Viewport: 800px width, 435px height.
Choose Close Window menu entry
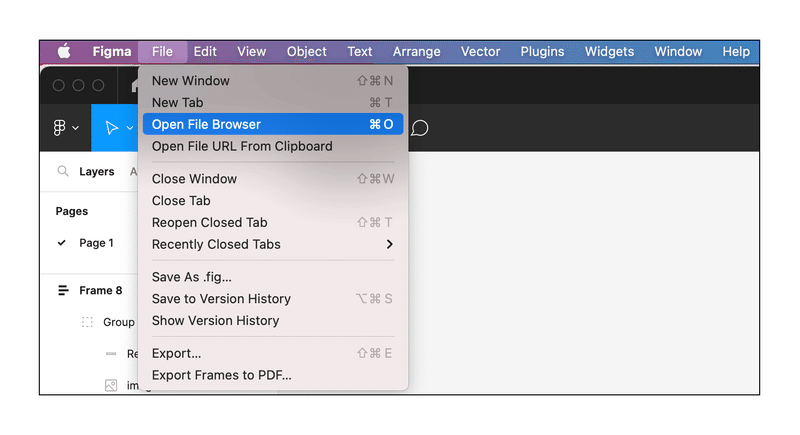click(273, 179)
